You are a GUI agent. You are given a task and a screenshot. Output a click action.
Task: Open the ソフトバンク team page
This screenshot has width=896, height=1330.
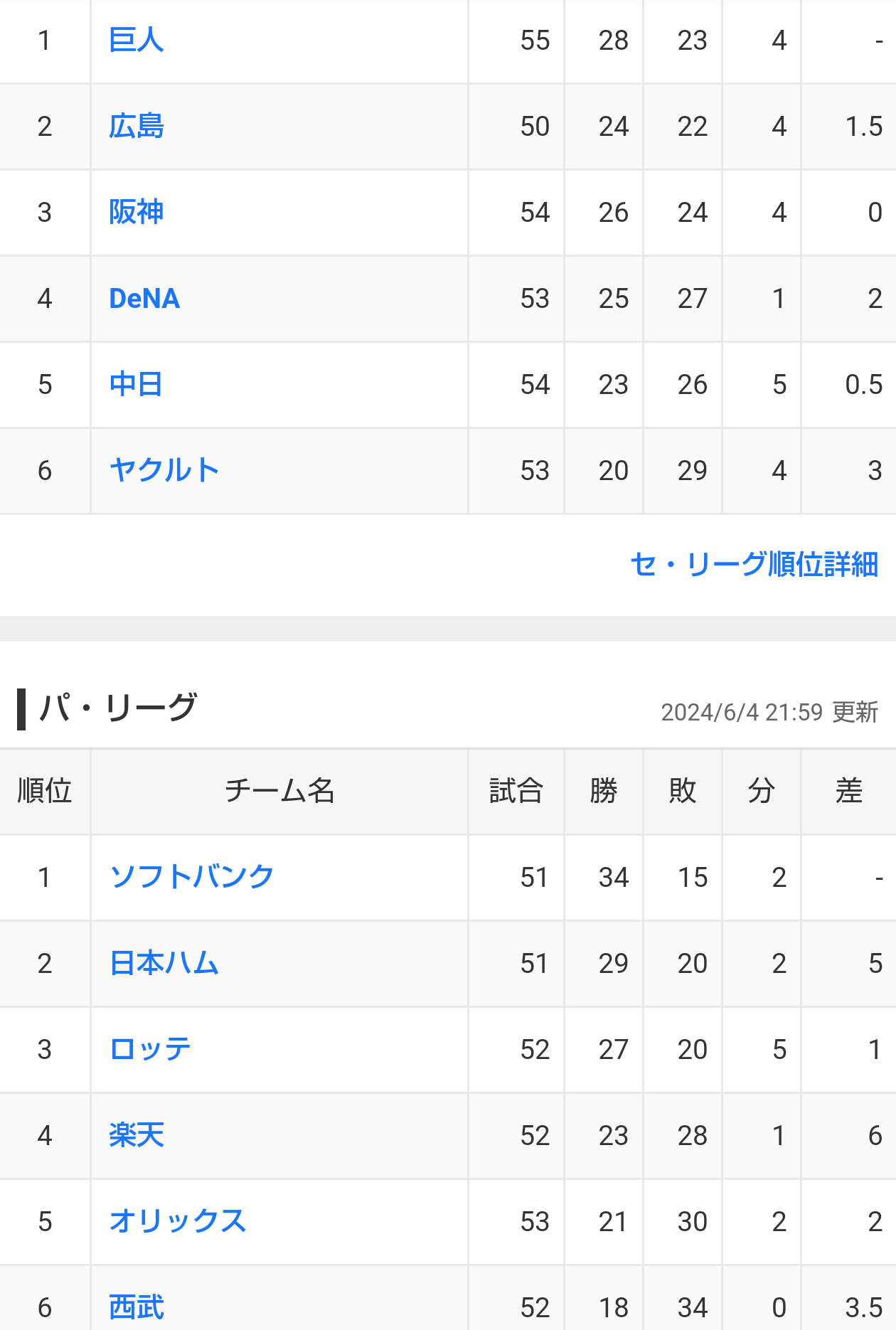tap(191, 877)
